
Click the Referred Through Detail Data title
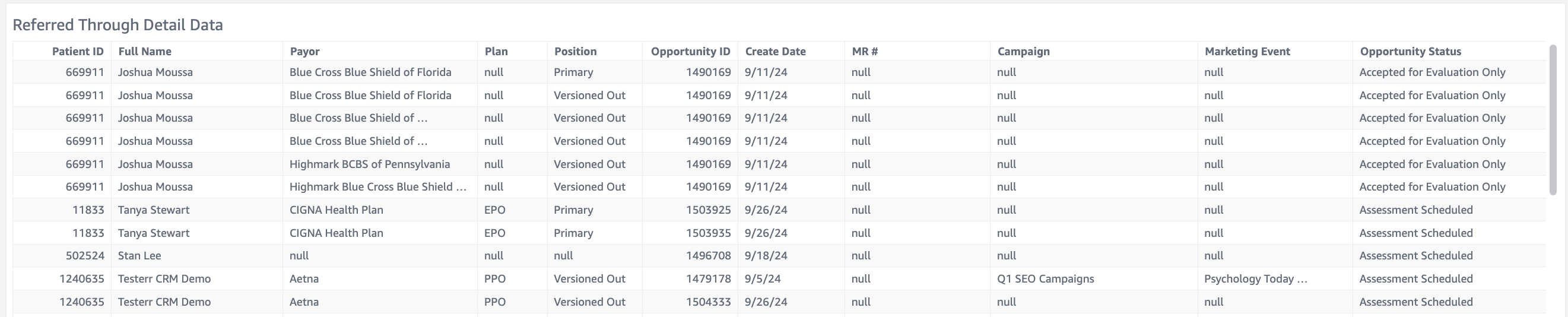point(118,25)
